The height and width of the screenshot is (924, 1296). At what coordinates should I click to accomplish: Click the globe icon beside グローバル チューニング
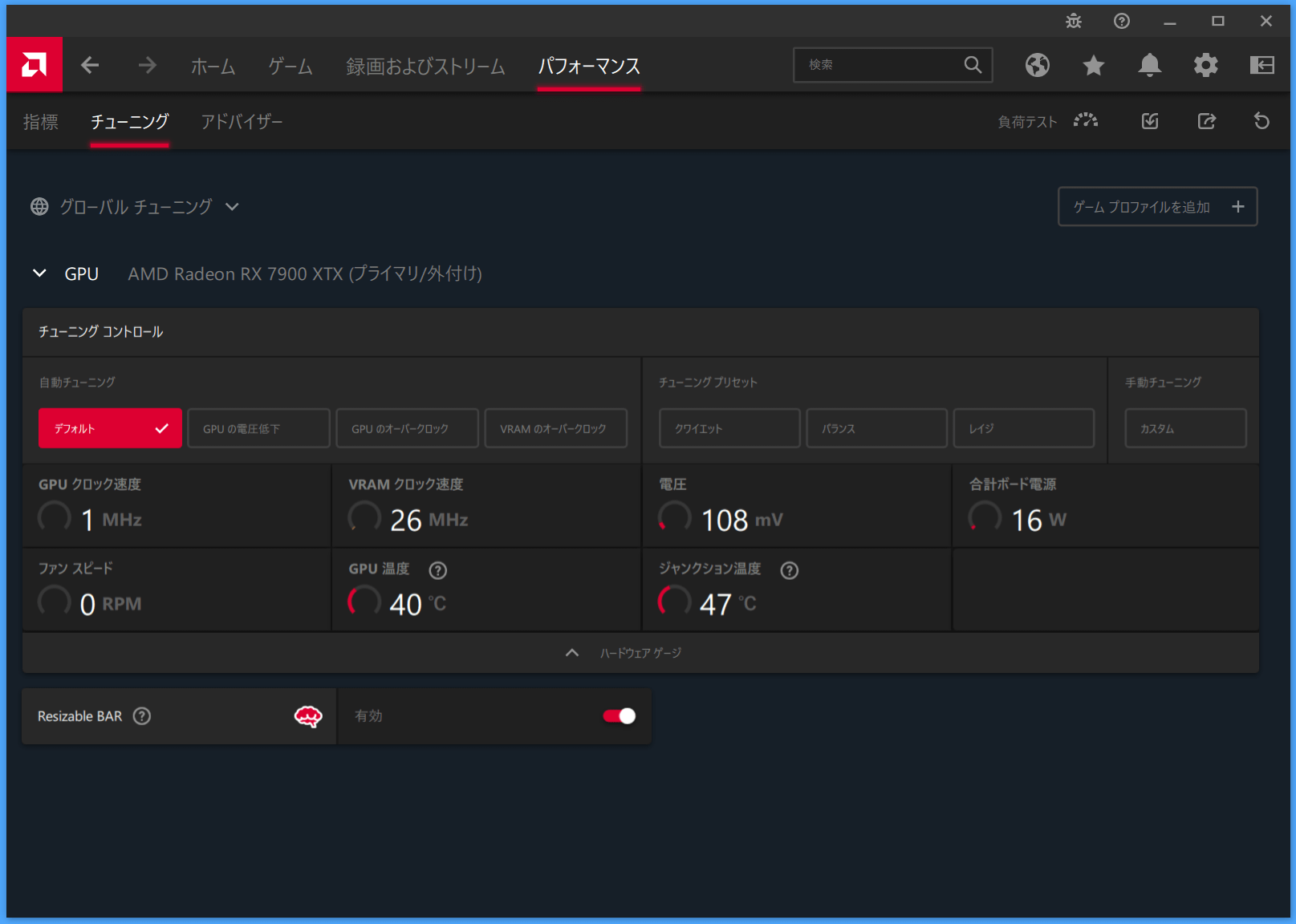point(39,207)
